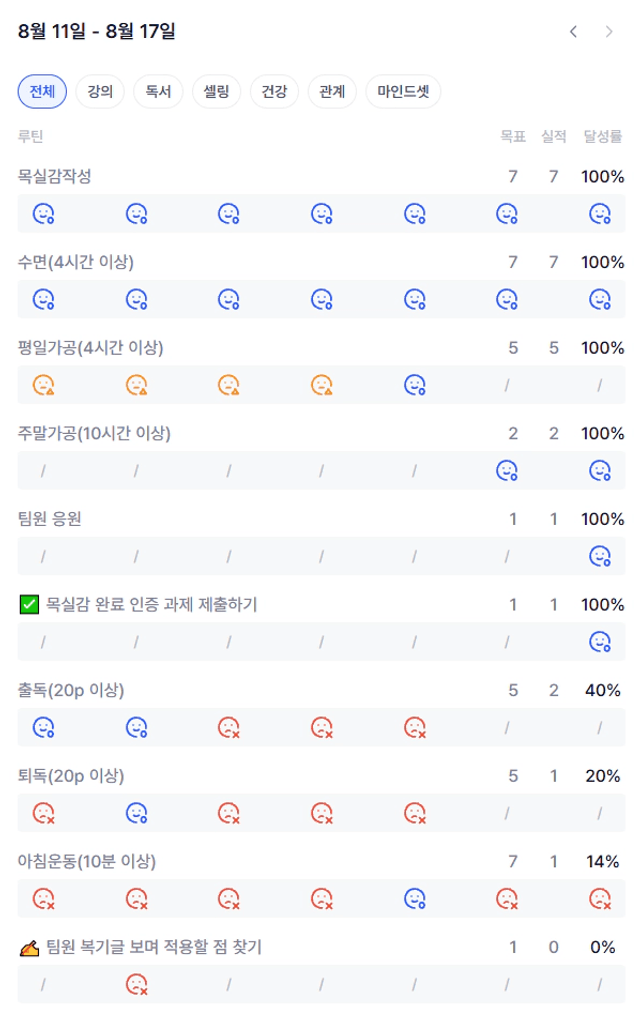
Task: Click the blue smiley in 평일가공 row
Action: (415, 385)
